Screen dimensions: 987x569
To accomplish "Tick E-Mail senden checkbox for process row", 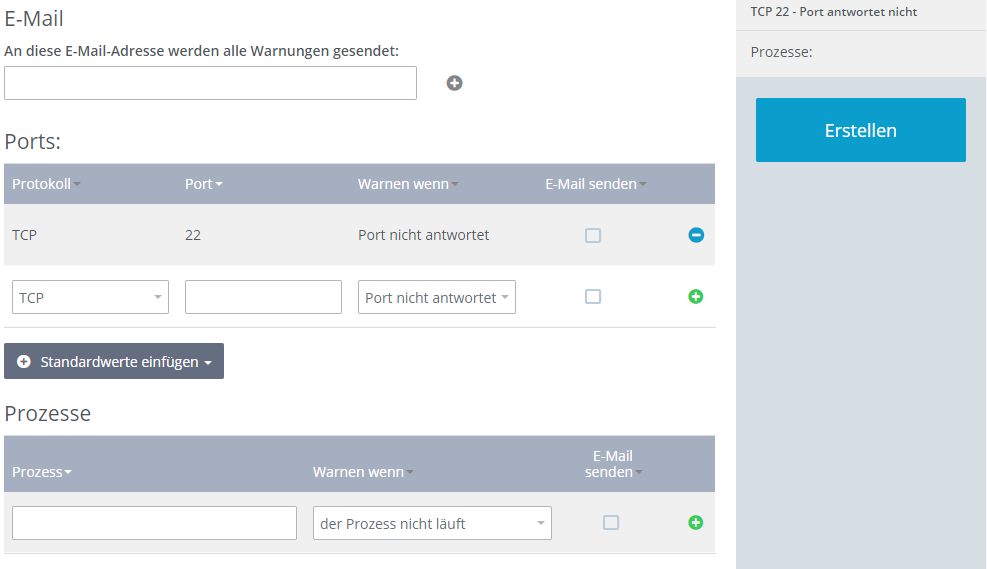I will point(611,523).
